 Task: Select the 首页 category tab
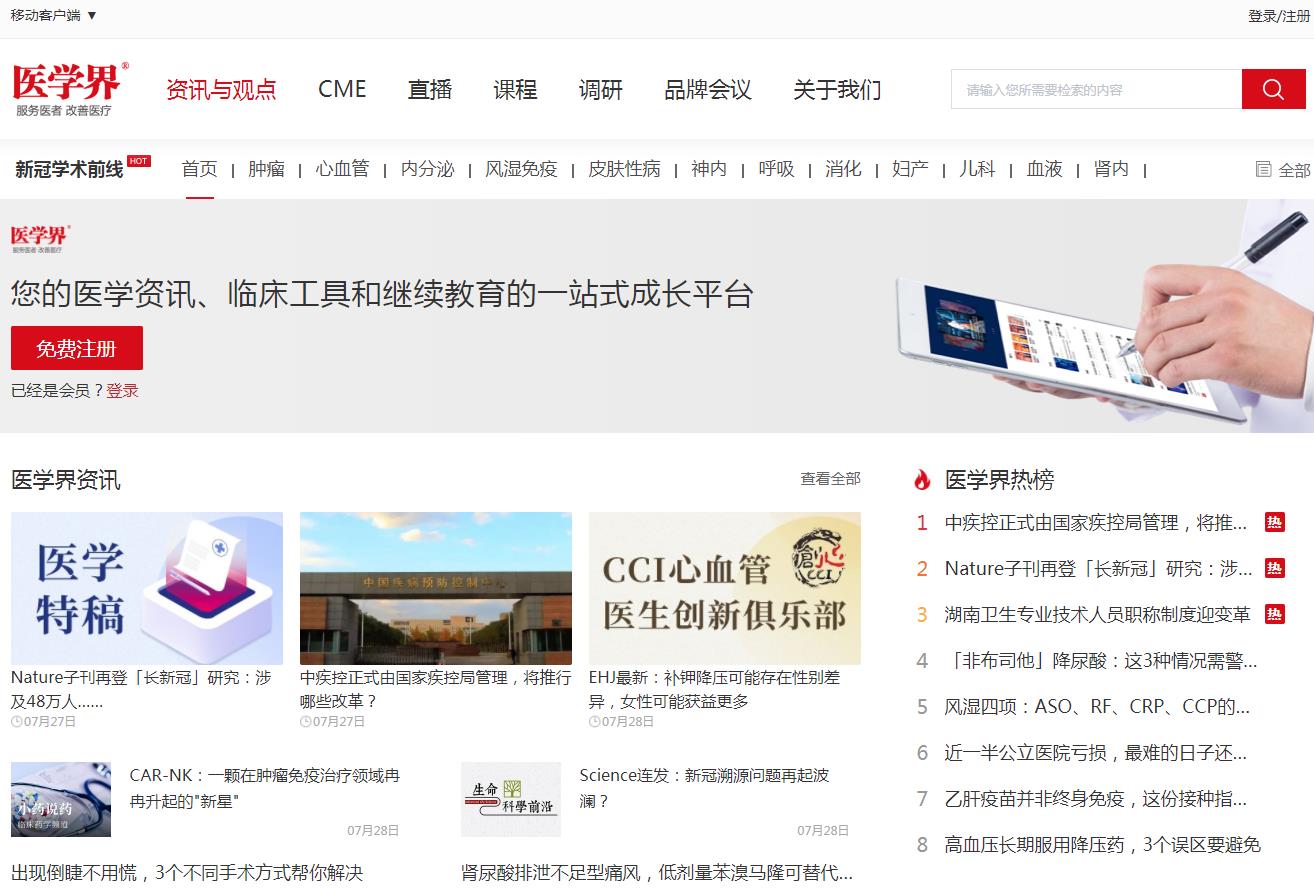[x=199, y=169]
